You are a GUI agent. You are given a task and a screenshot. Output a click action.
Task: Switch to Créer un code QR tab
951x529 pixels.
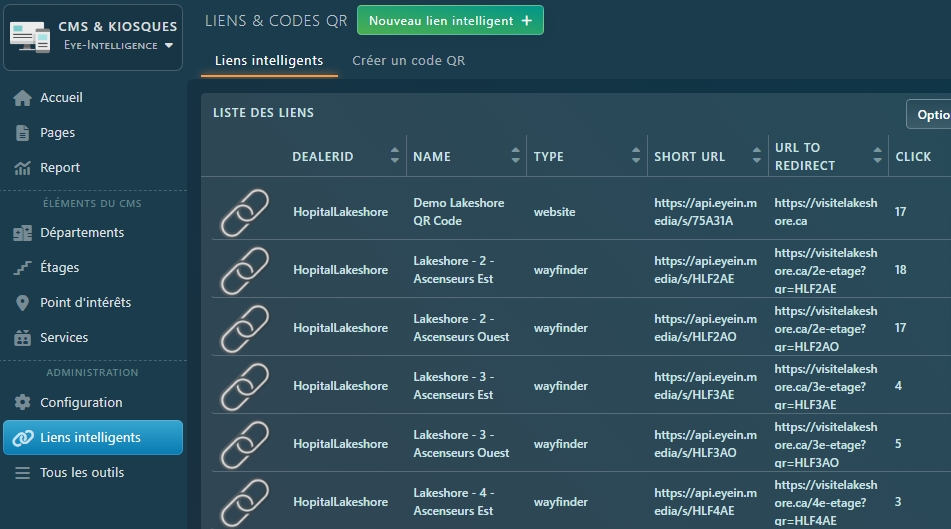pos(408,61)
